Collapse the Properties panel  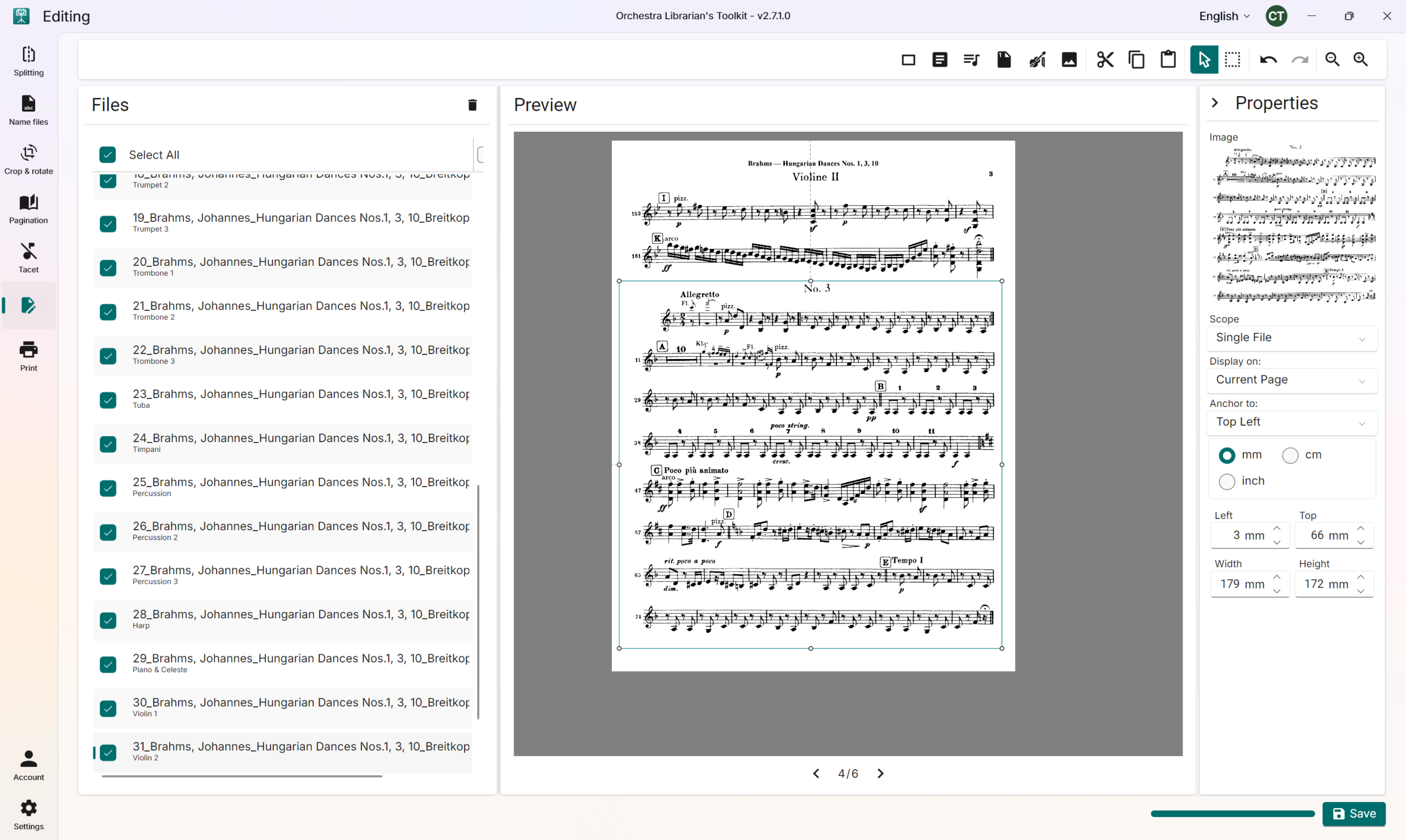pos(1215,103)
